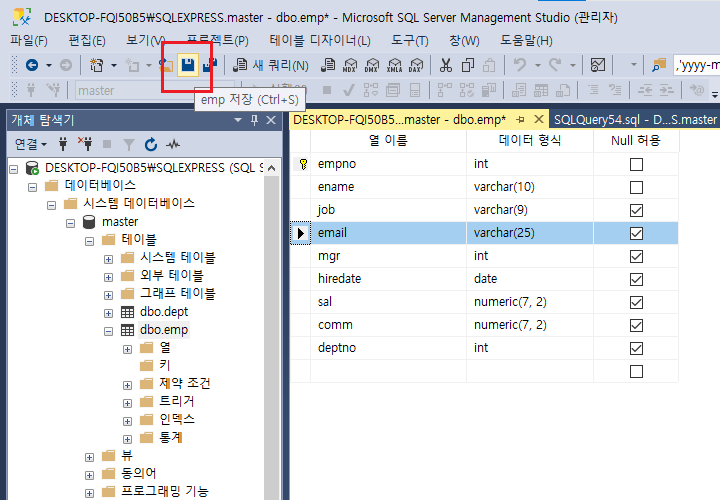Click the master database combo box
The height and width of the screenshot is (500, 720).
[x=154, y=90]
